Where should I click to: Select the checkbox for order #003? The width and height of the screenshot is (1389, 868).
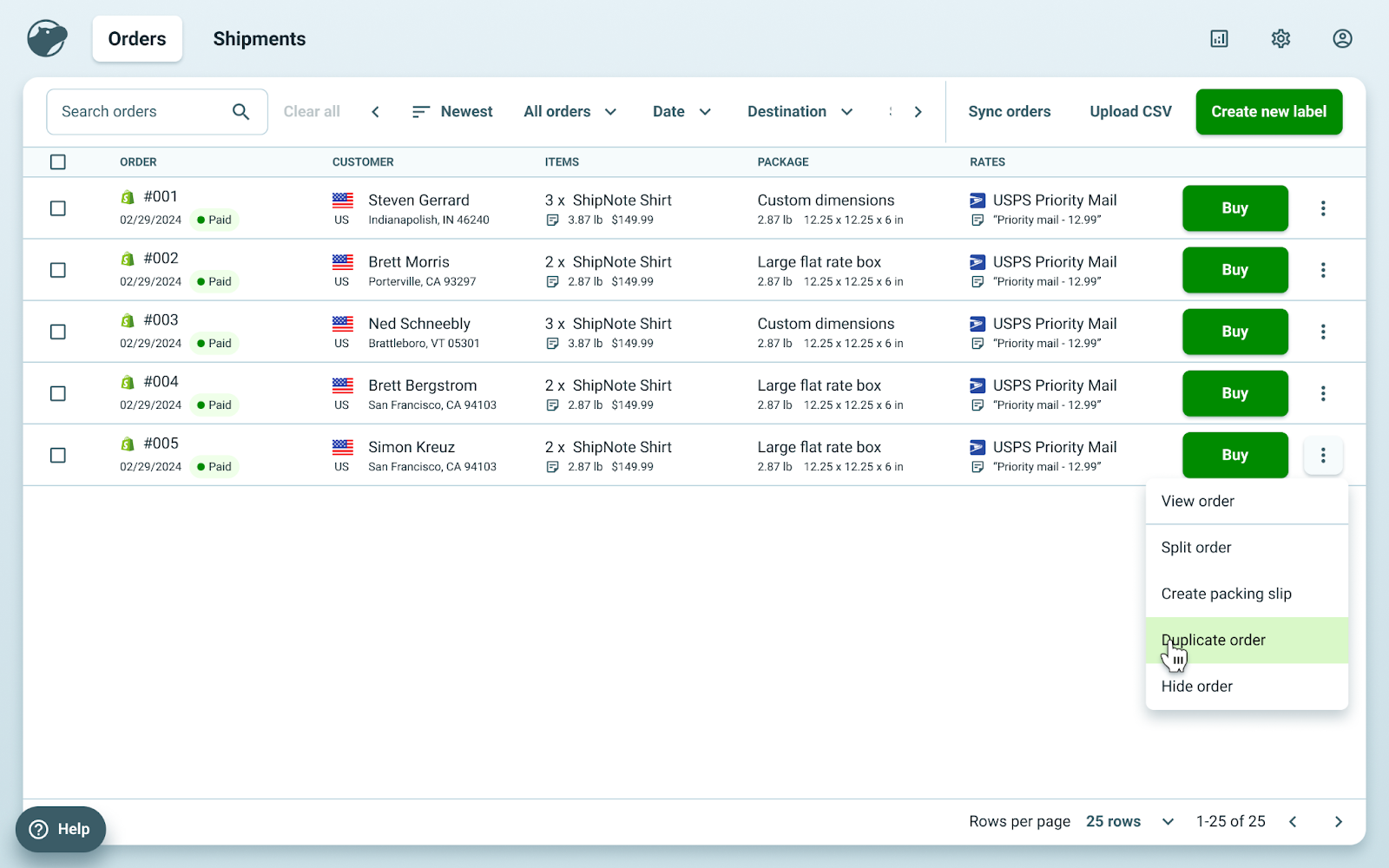click(58, 332)
